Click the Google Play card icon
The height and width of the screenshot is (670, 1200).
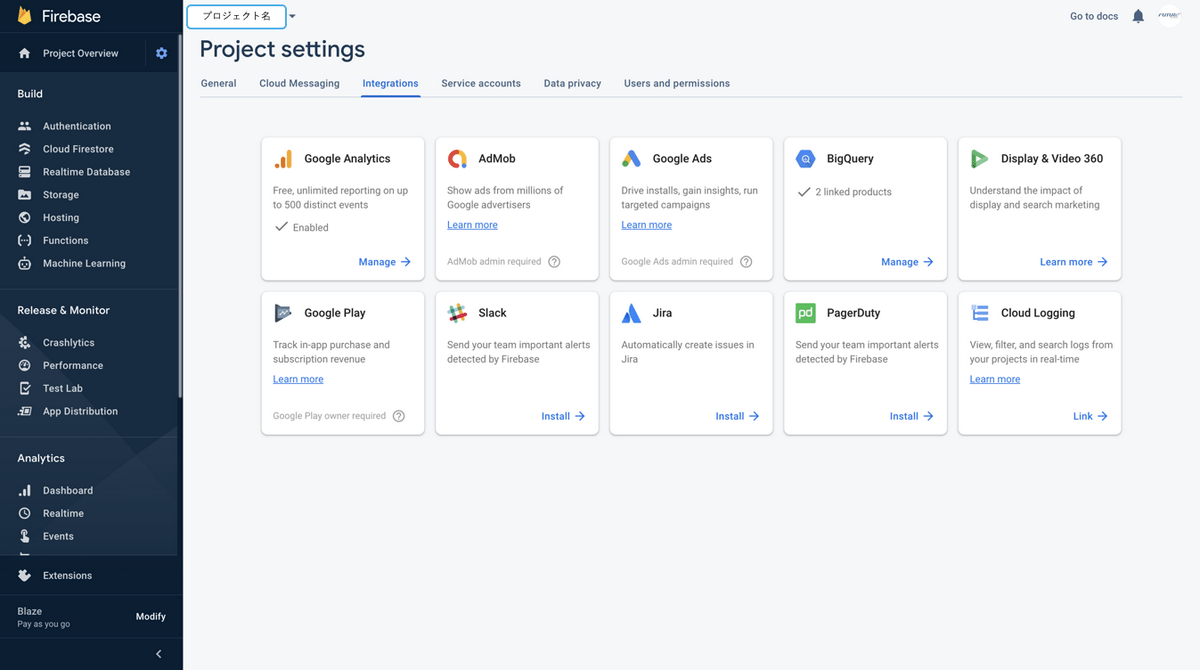click(283, 313)
